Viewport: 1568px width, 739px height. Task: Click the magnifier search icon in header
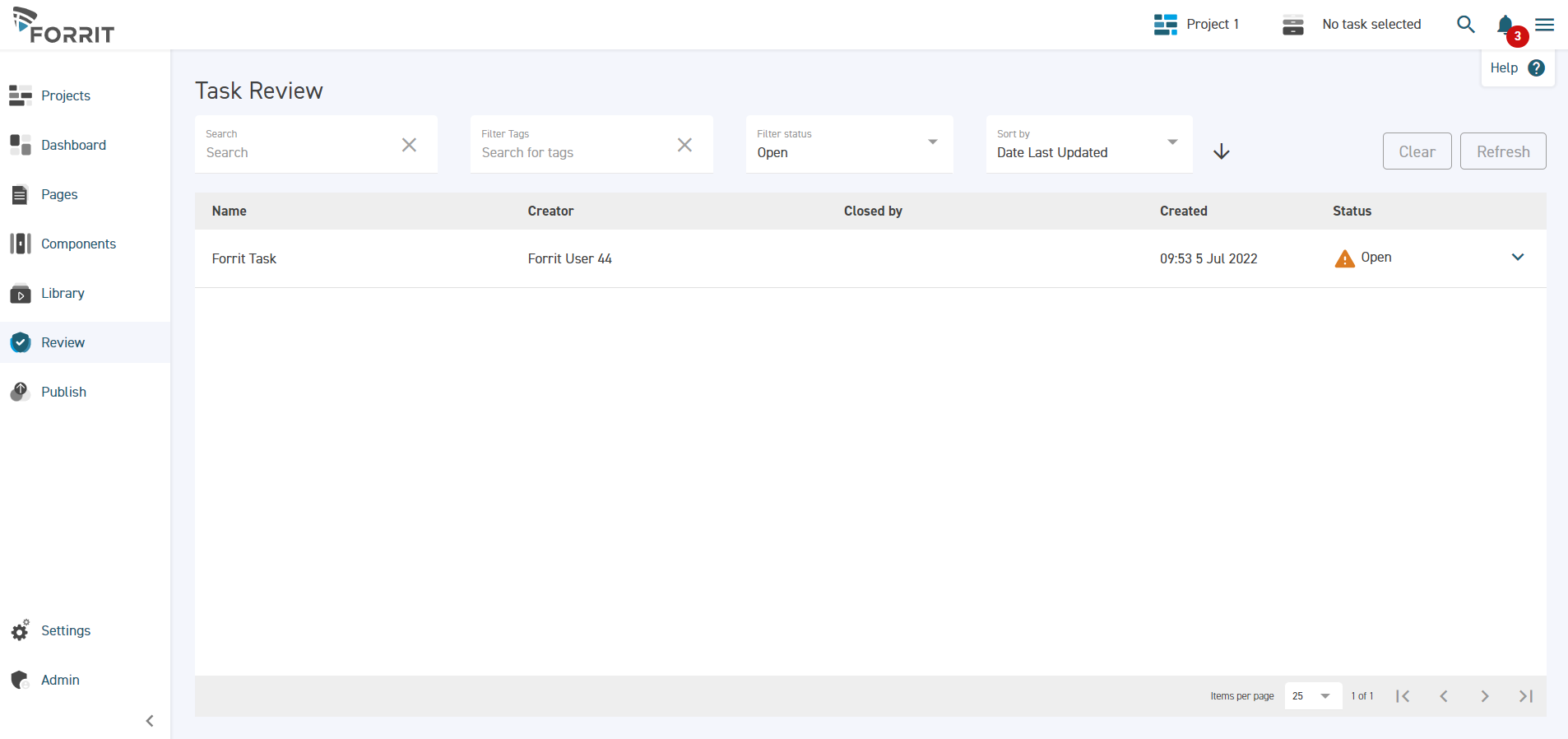point(1465,25)
